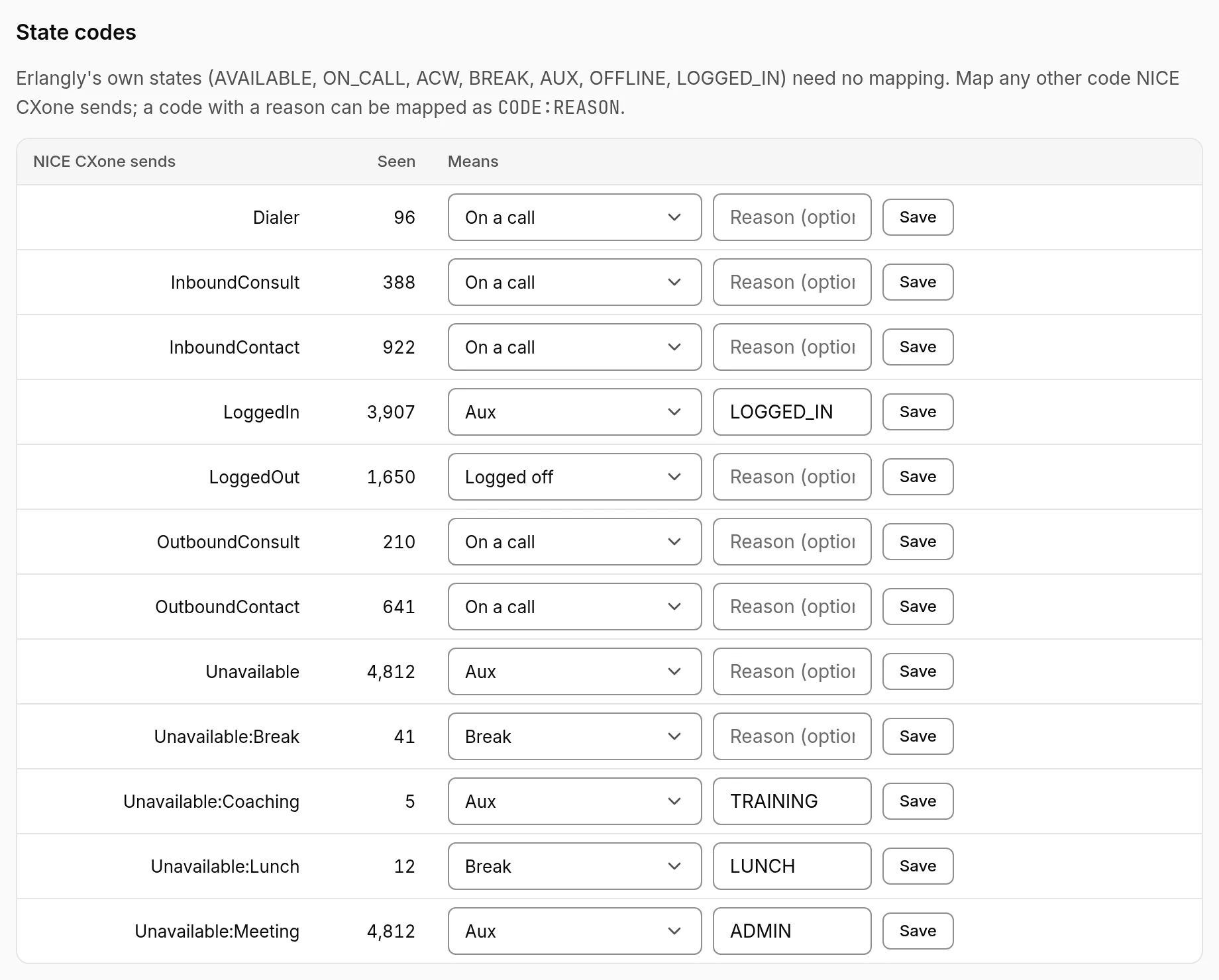Image resolution: width=1219 pixels, height=980 pixels.
Task: Edit the LOGGED_IN reason field
Action: (x=792, y=412)
